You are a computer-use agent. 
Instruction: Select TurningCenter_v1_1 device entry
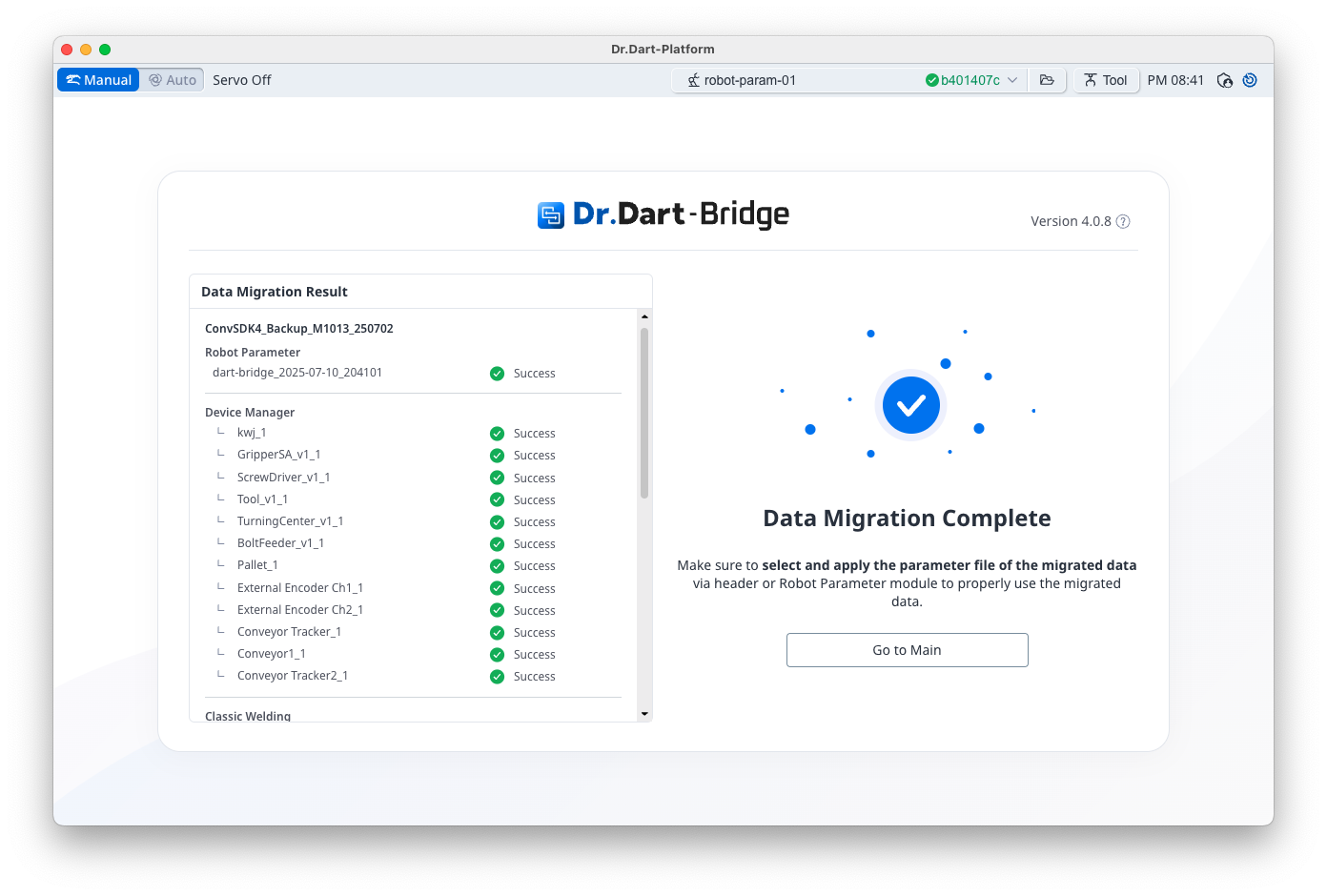[290, 521]
